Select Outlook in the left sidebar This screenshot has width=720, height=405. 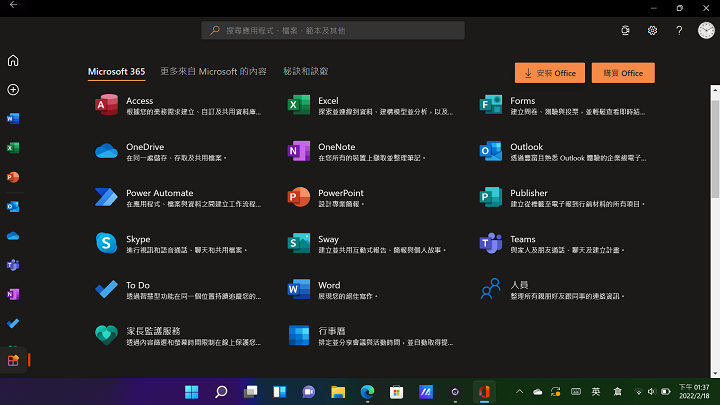coord(13,207)
